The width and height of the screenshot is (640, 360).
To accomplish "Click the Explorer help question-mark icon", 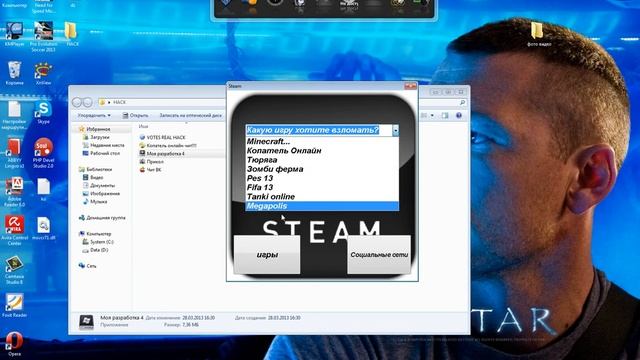I will pos(459,116).
